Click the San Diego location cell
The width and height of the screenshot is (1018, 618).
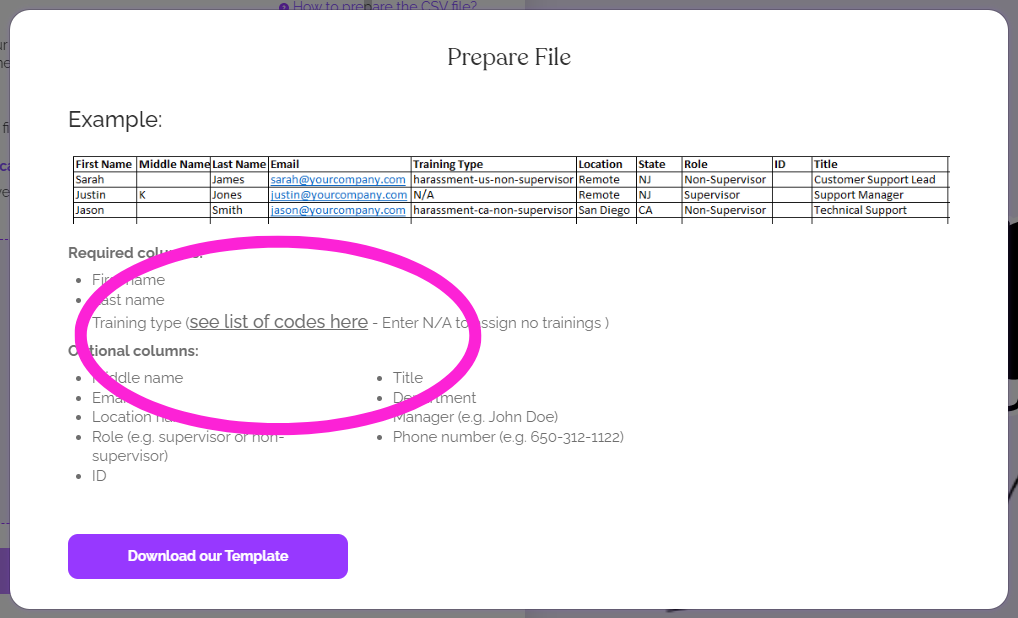point(603,210)
